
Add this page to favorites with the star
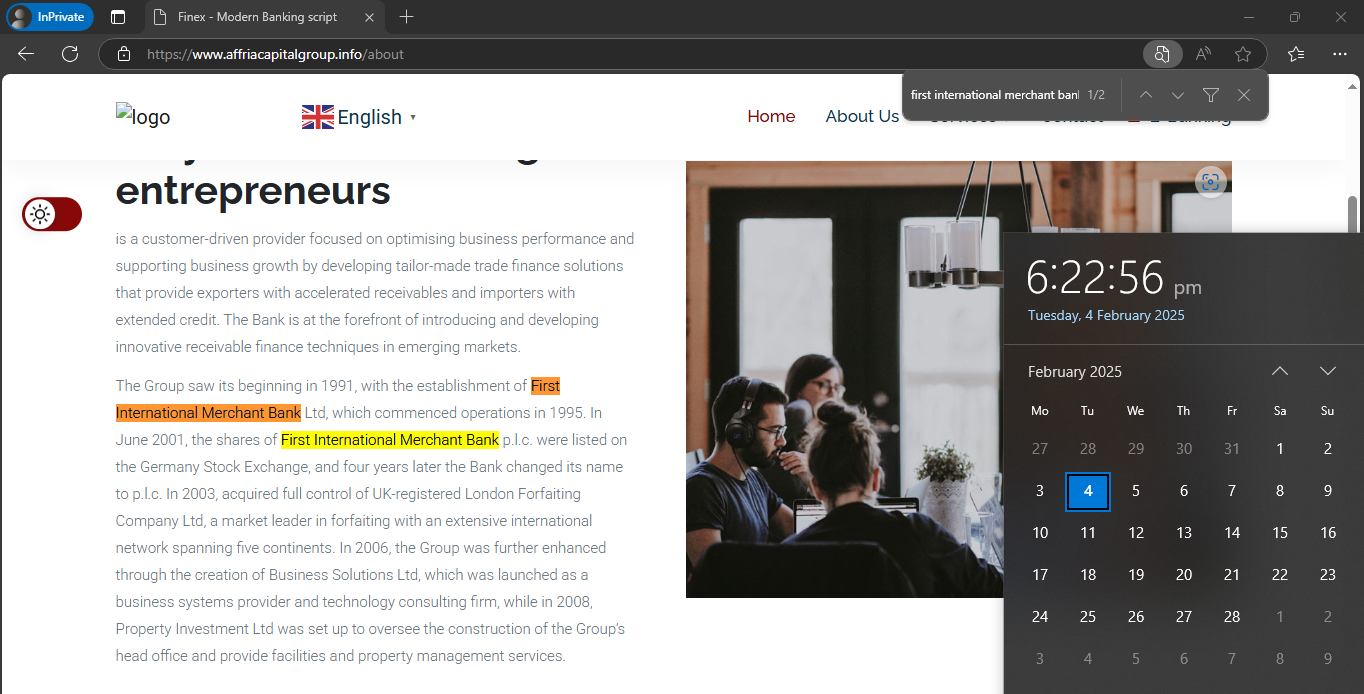pos(1243,54)
